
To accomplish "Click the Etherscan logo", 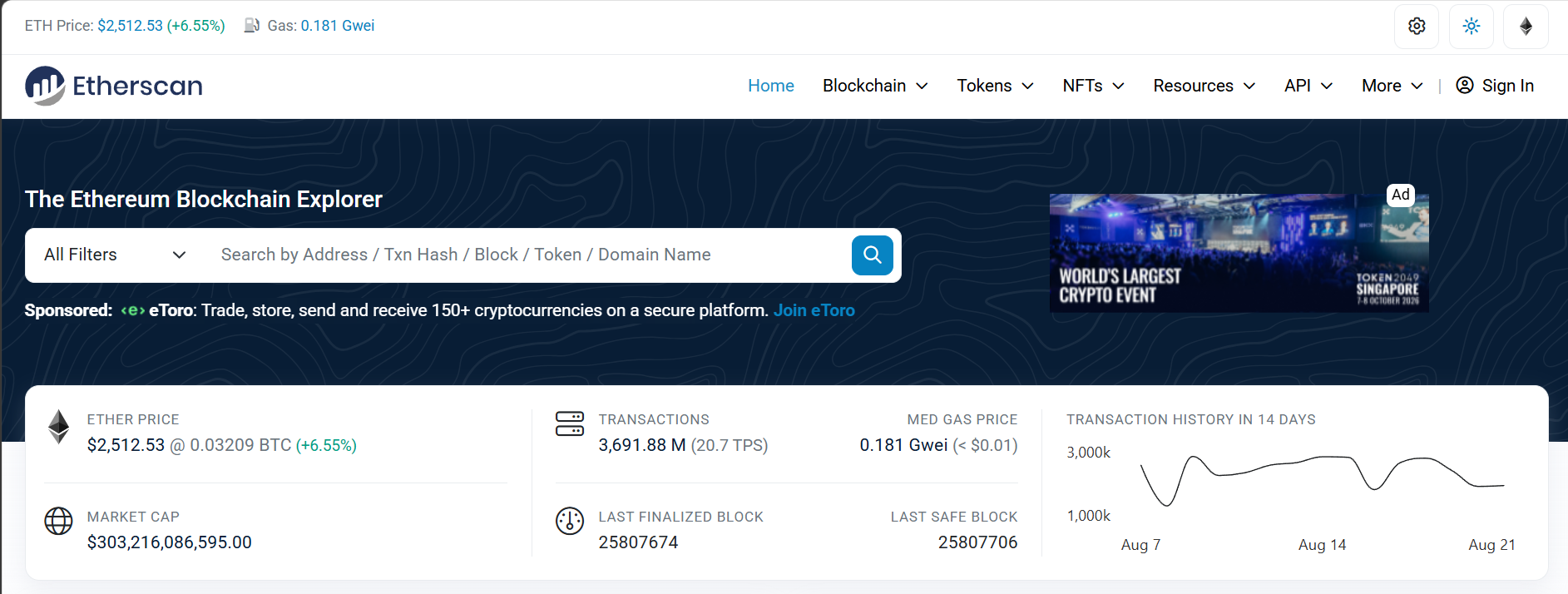I will pyautogui.click(x=114, y=86).
